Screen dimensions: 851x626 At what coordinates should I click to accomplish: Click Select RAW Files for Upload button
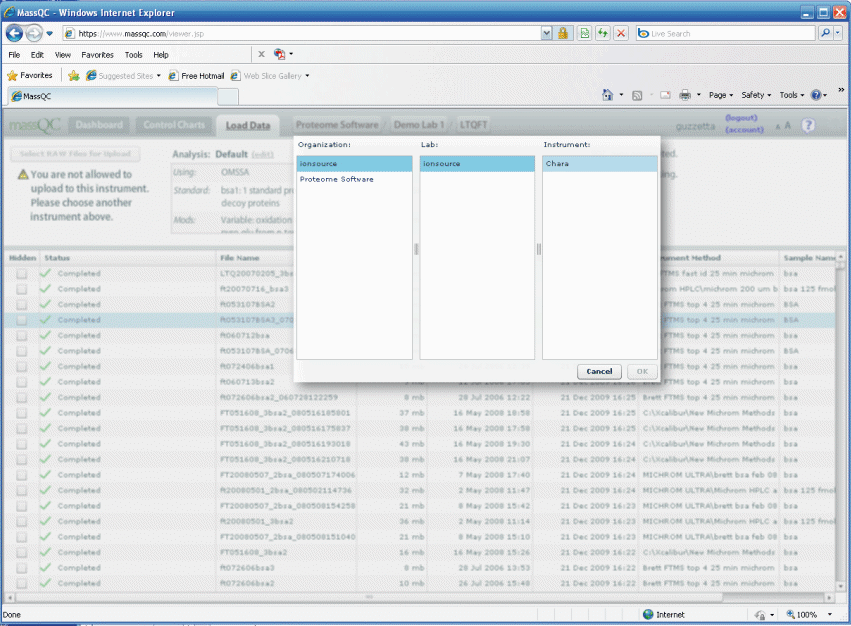tap(75, 154)
